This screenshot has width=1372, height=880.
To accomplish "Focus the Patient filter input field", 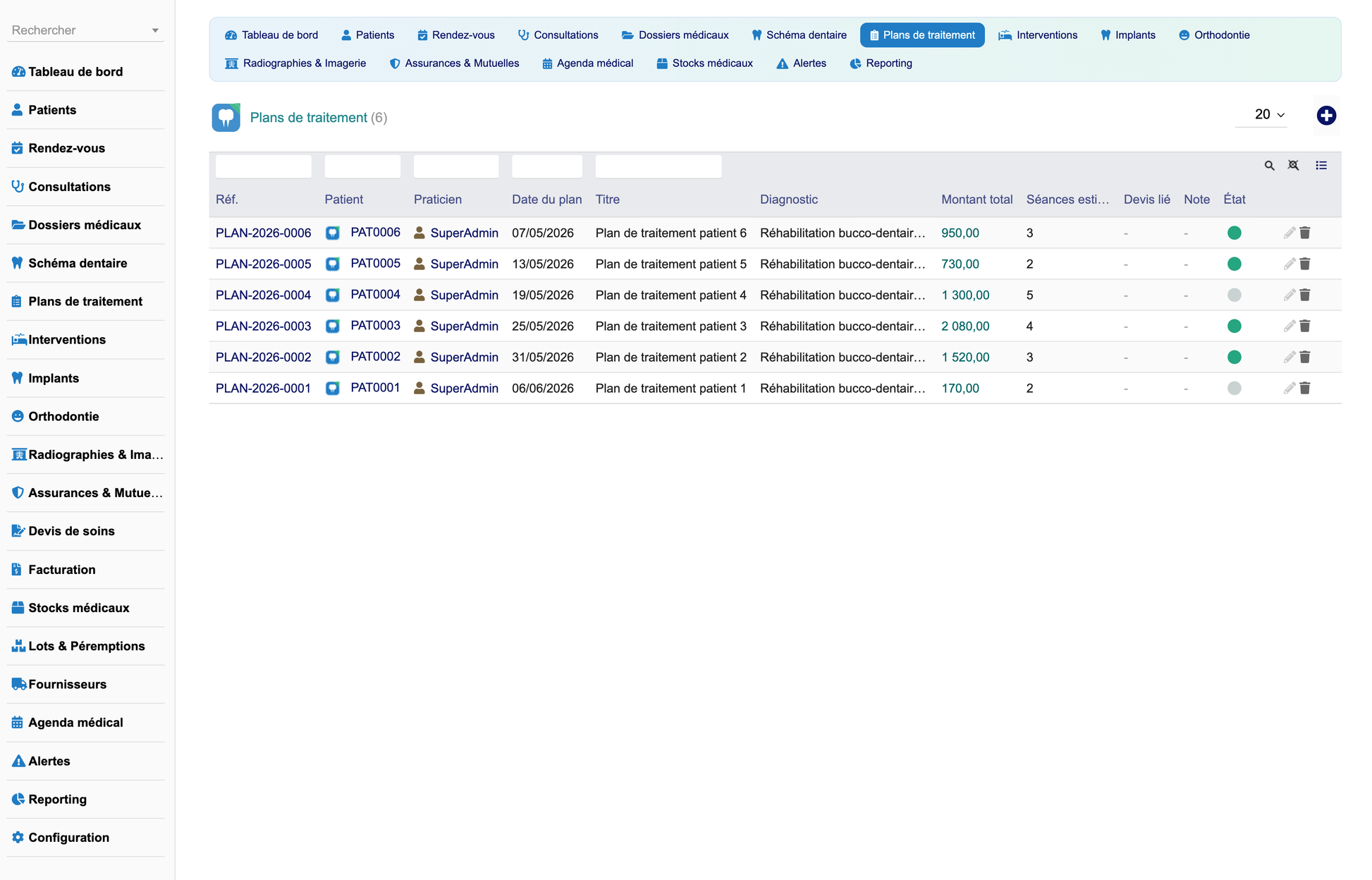I will 362,166.
